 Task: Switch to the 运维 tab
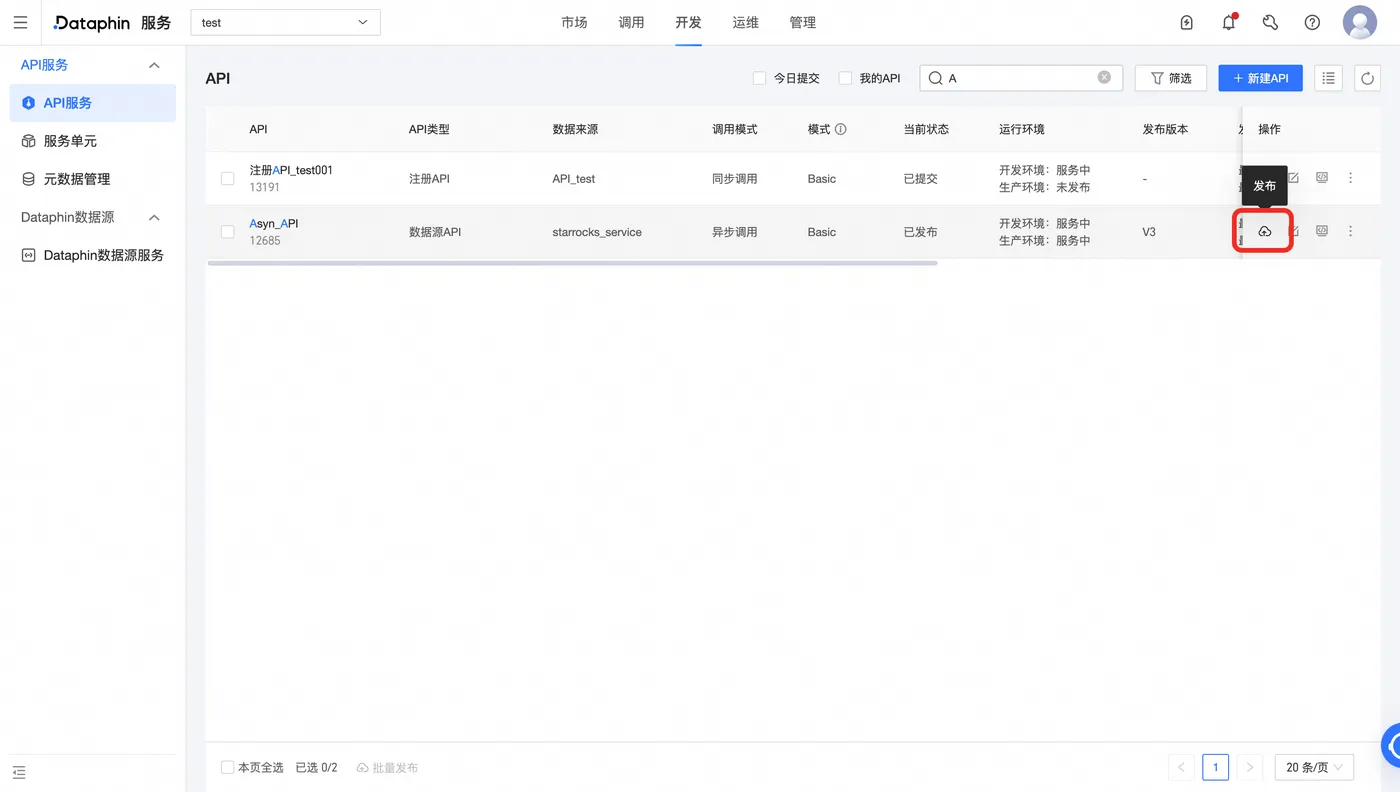pos(745,22)
